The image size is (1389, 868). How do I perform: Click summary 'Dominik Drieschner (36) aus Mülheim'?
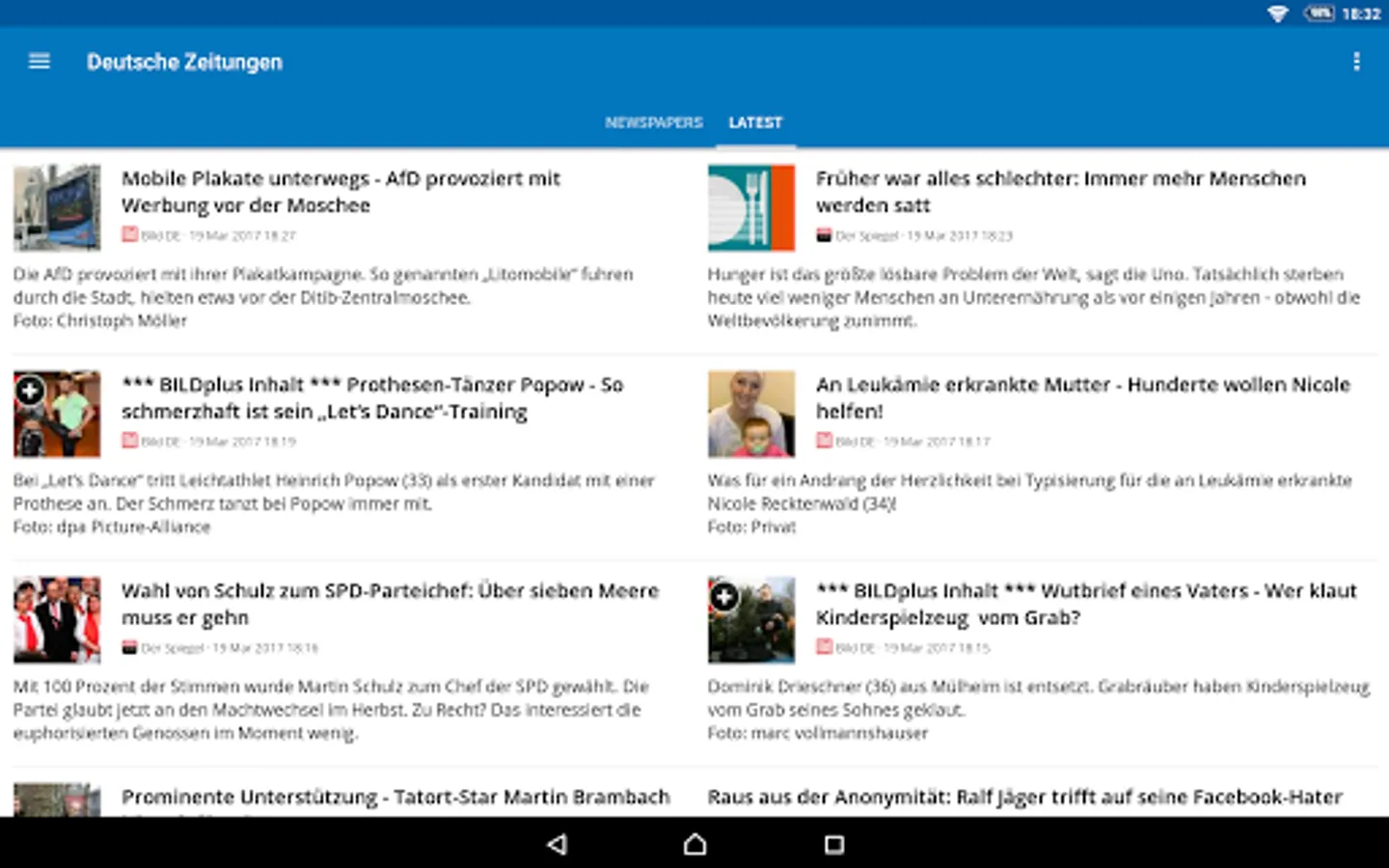(x=1039, y=710)
